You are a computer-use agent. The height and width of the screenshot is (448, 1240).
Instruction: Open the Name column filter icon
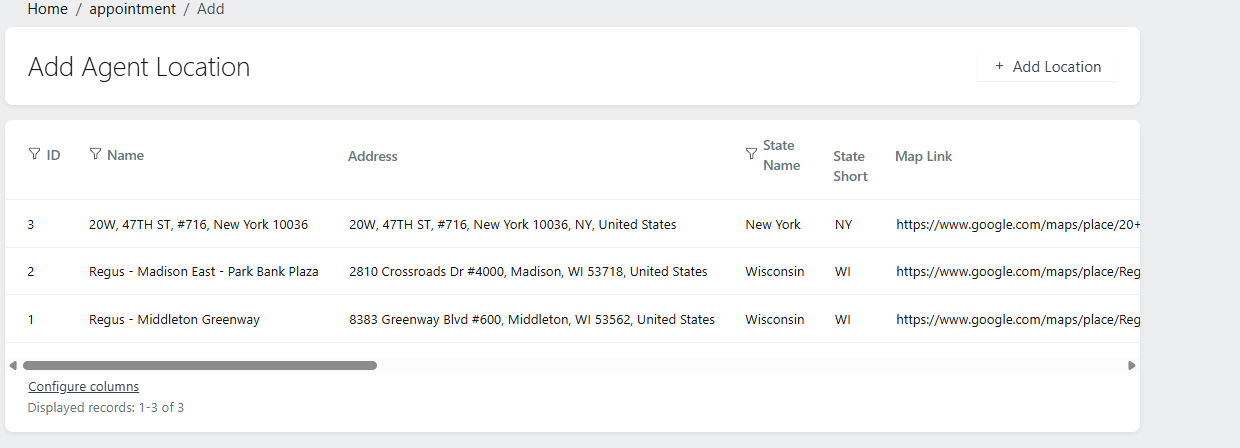coord(95,155)
